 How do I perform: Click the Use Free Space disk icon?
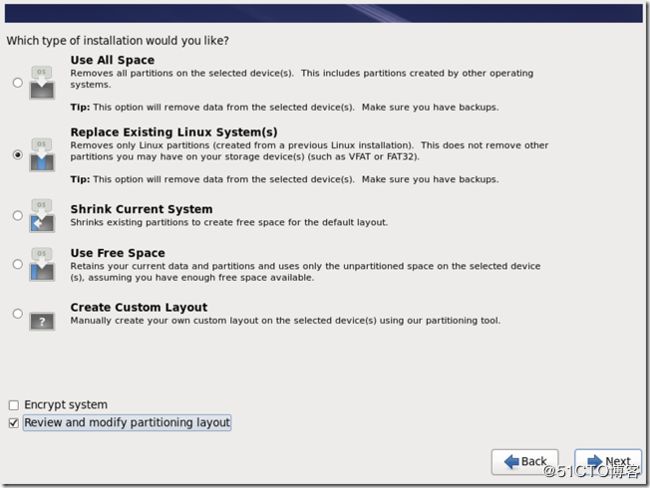pyautogui.click(x=42, y=264)
